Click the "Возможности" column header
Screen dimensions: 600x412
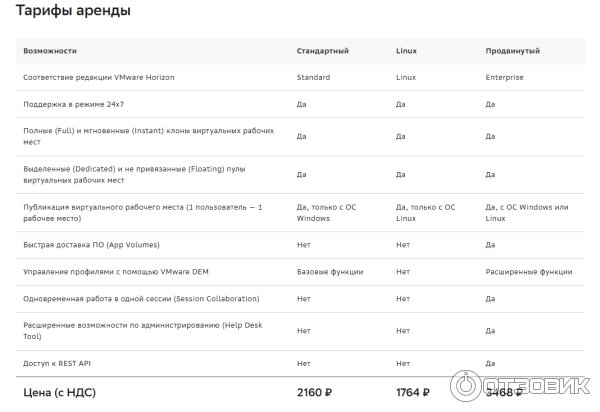(50, 50)
